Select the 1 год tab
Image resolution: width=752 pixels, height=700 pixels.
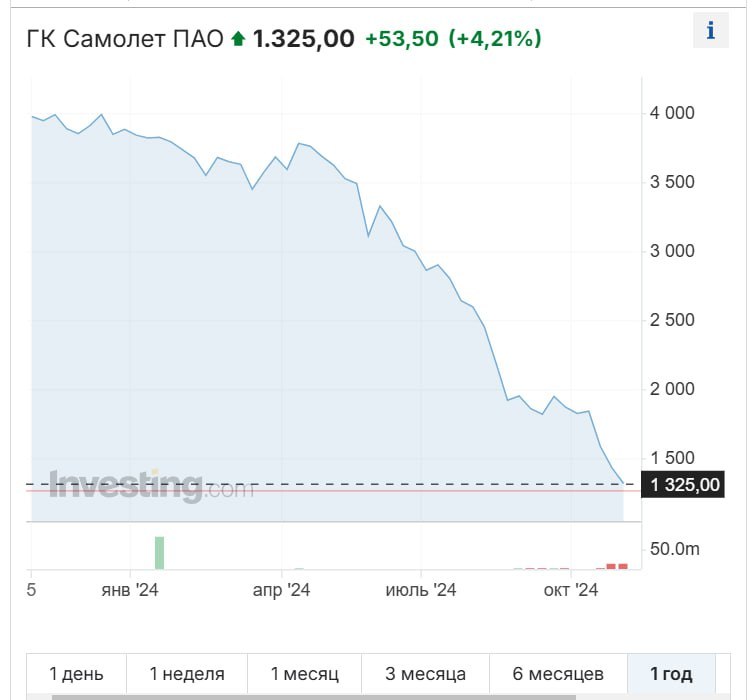pos(672,674)
